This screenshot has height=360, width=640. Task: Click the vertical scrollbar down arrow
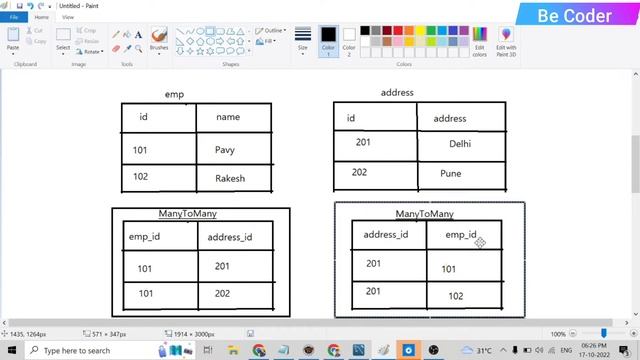tap(636, 314)
